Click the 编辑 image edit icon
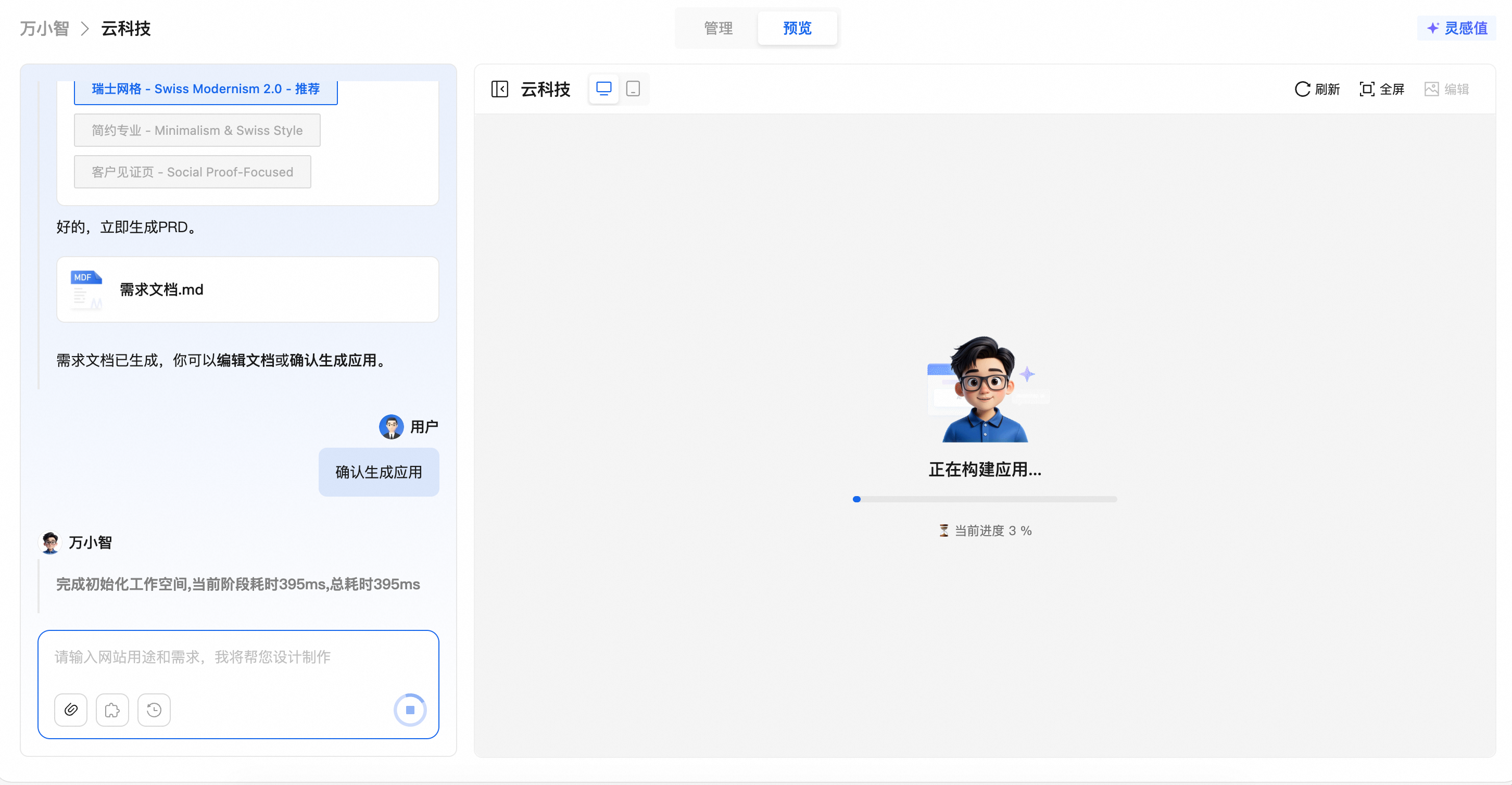This screenshot has width=1512, height=785. pos(1432,89)
